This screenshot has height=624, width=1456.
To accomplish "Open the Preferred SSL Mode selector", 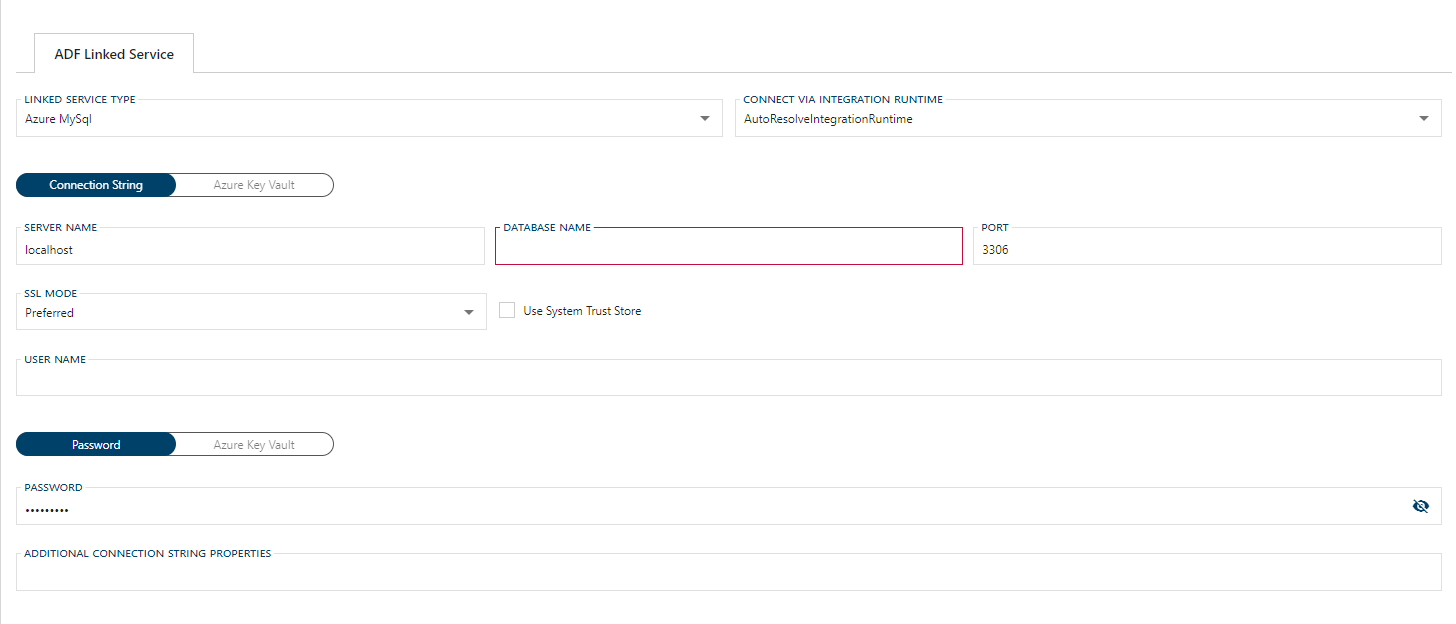I will (250, 312).
